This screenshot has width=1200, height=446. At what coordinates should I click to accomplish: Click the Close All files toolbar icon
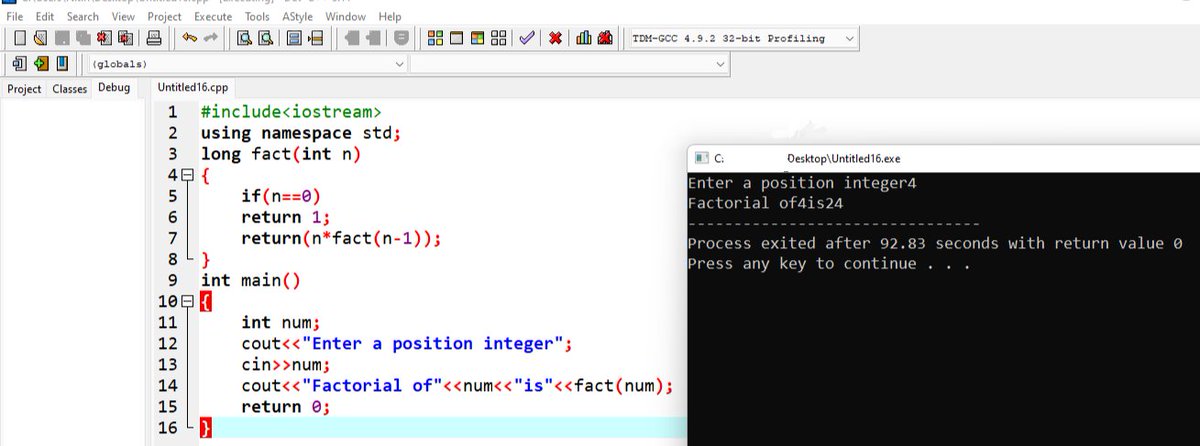pyautogui.click(x=126, y=38)
